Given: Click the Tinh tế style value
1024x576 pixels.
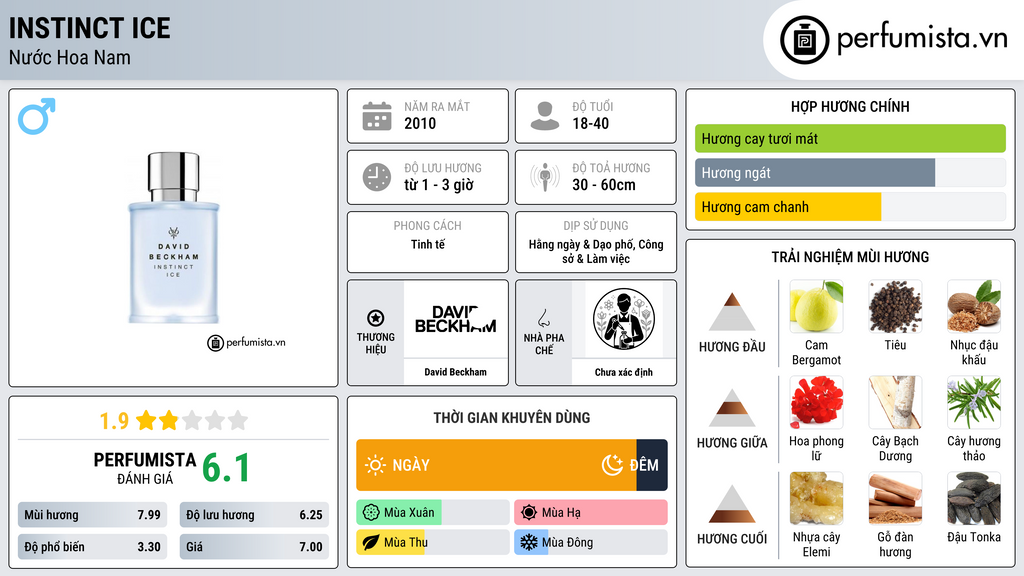Looking at the screenshot, I should tap(428, 244).
